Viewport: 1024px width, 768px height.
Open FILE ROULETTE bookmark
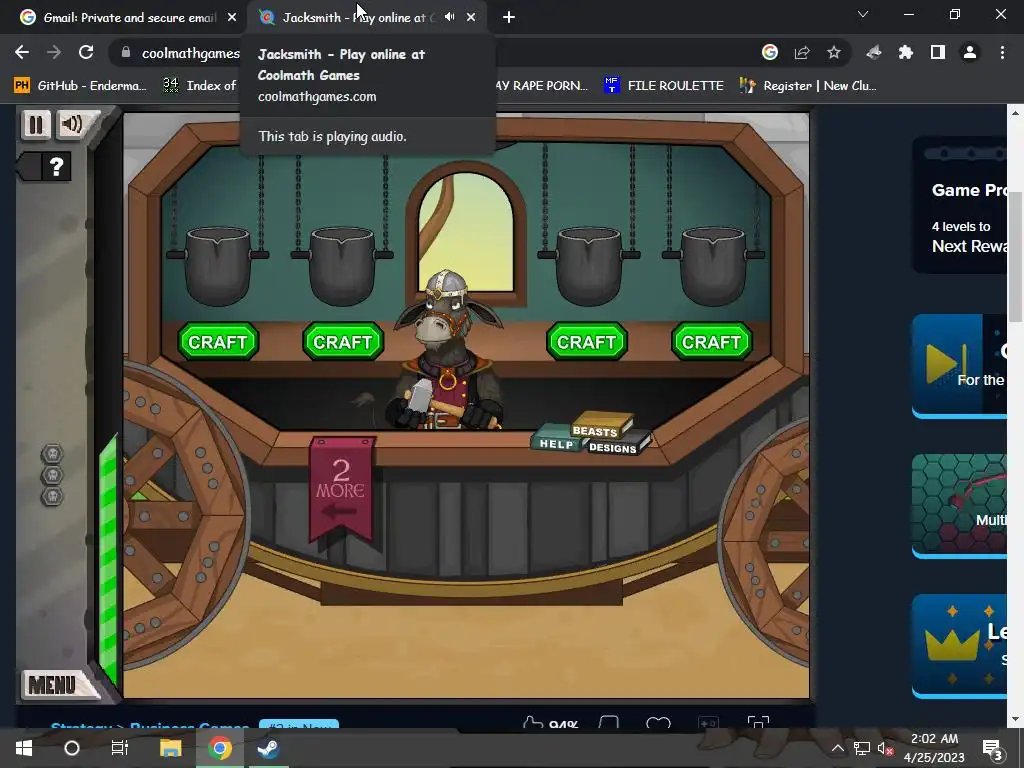[664, 86]
